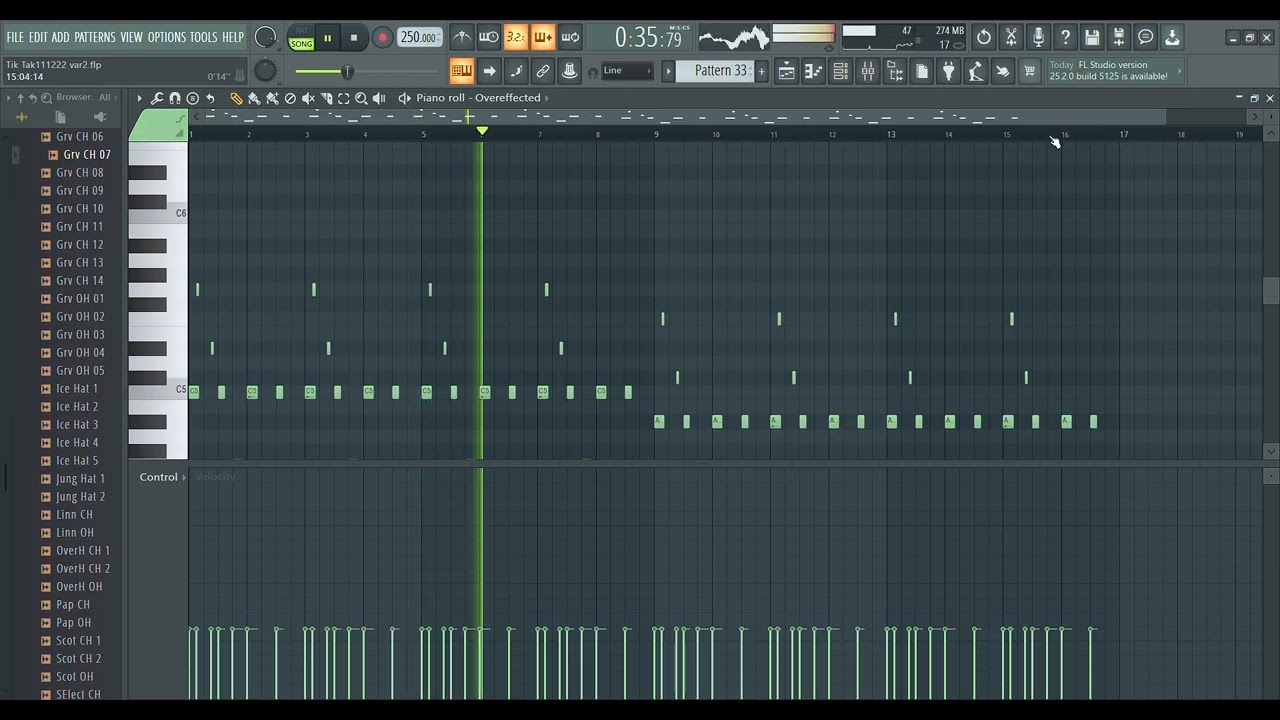This screenshot has width=1280, height=720.
Task: Toggle the 3-2-1 countdown before recording
Action: tap(515, 38)
